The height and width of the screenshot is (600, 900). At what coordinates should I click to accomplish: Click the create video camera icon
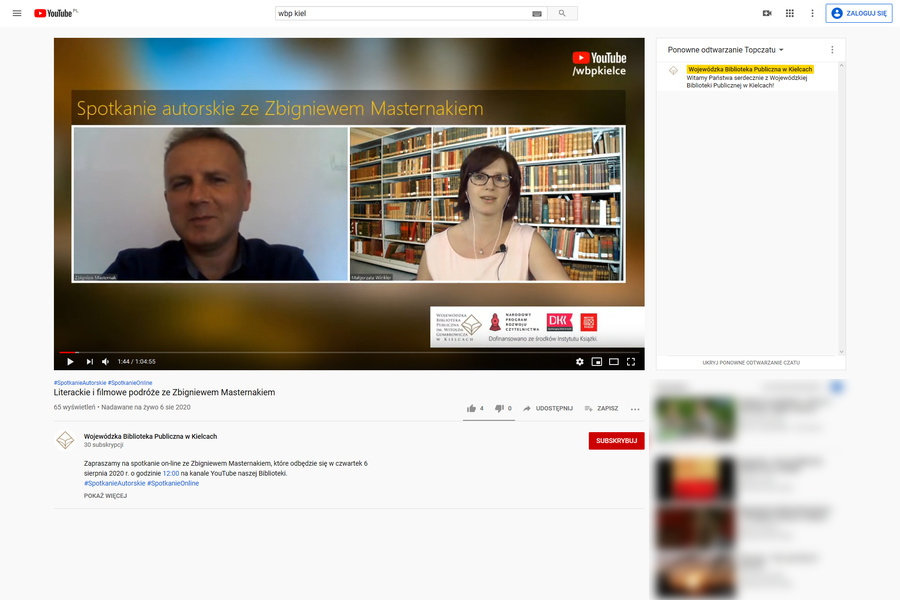point(767,13)
